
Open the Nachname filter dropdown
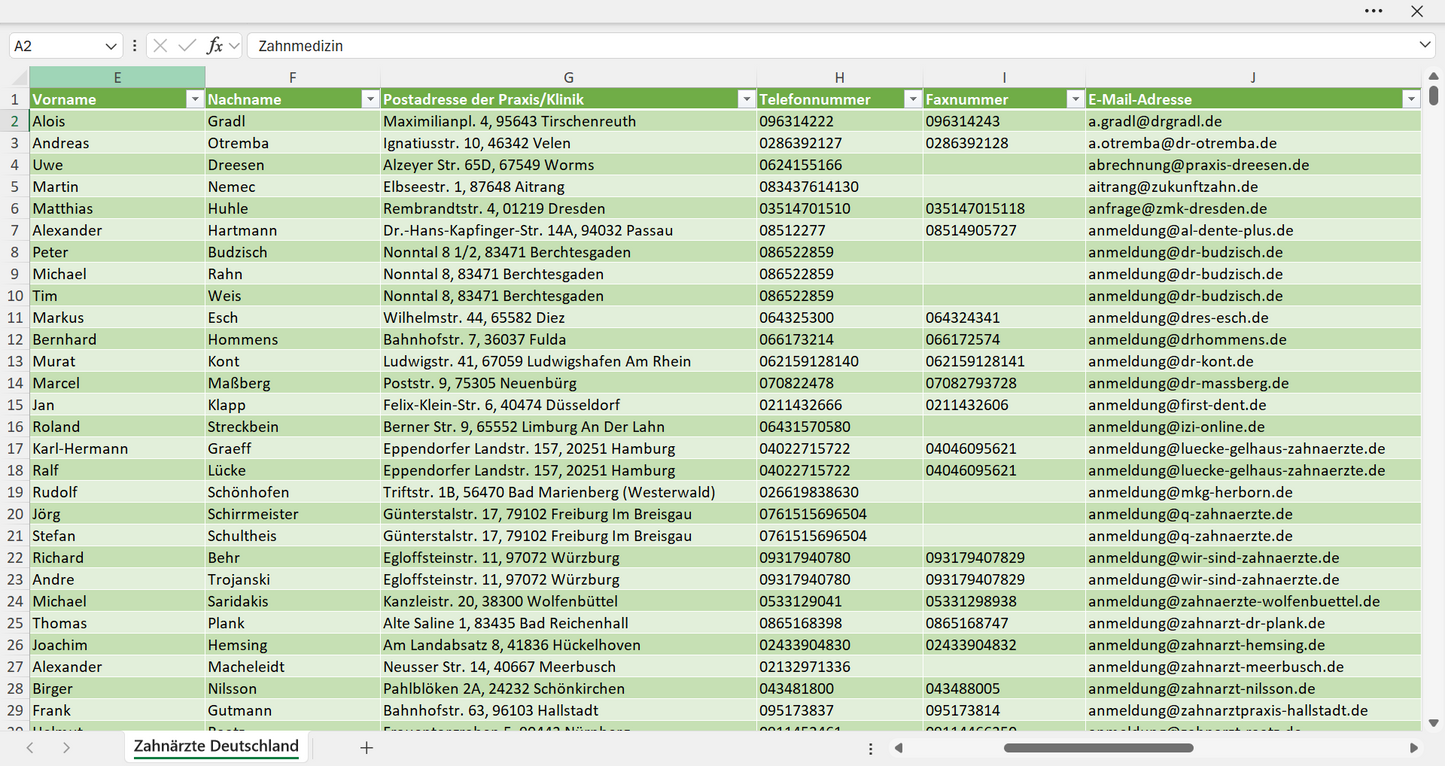[x=370, y=99]
